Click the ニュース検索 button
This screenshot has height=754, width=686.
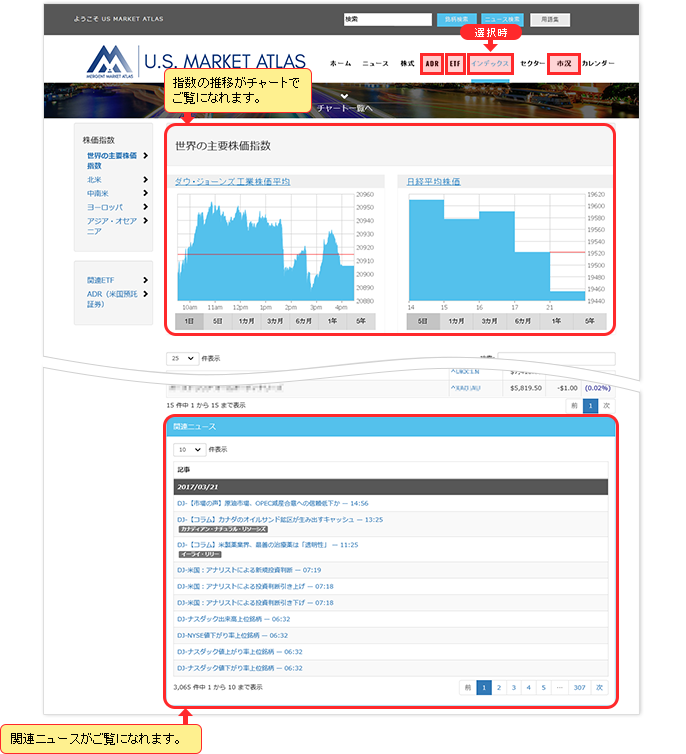502,20
